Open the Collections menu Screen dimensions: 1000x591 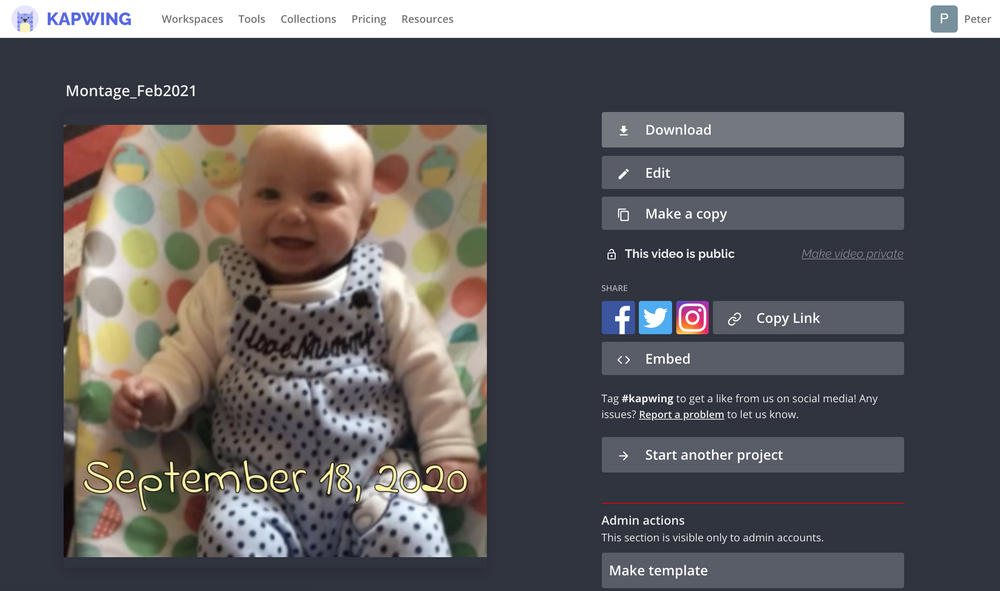coord(308,18)
